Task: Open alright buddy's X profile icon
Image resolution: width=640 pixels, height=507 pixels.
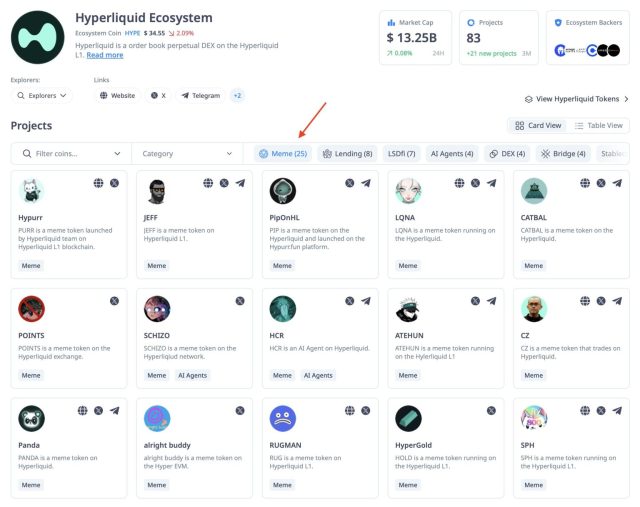Action: 240,410
